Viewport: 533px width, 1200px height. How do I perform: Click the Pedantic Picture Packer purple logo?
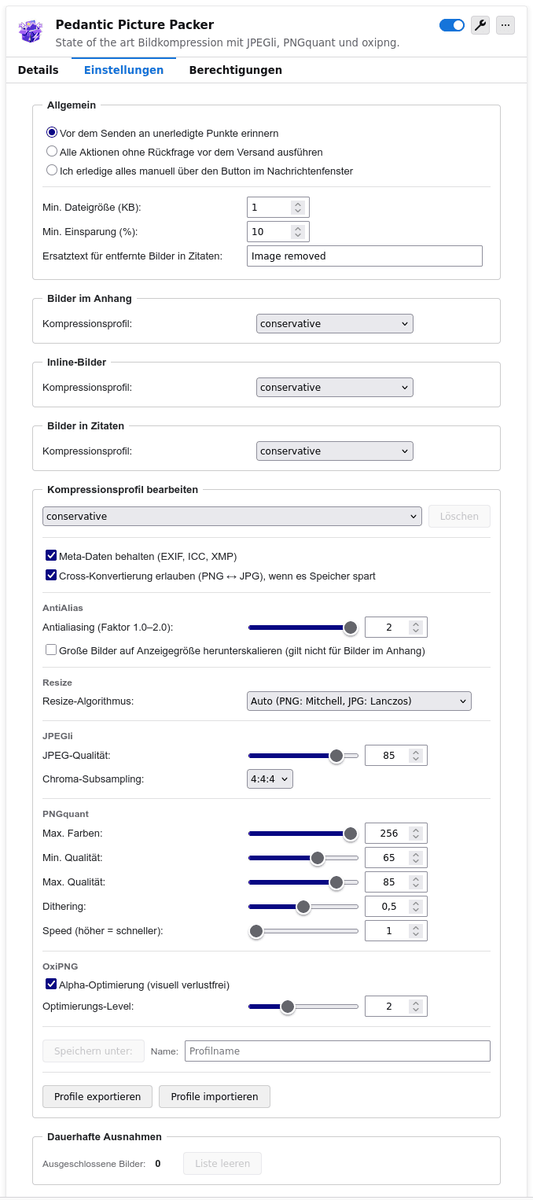[x=31, y=32]
